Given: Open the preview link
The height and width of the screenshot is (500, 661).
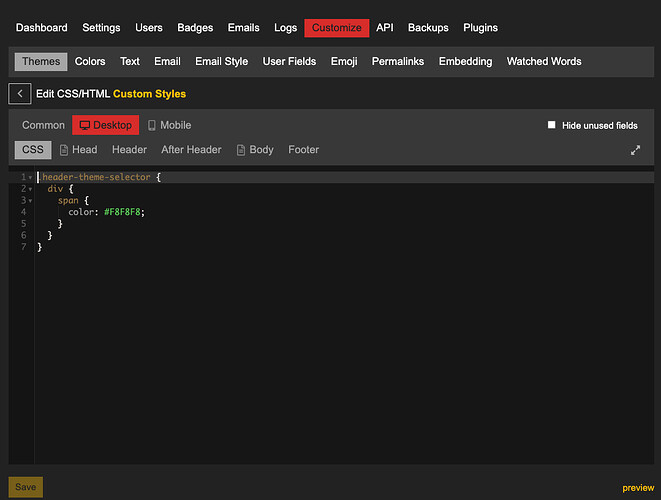Looking at the screenshot, I should (638, 488).
